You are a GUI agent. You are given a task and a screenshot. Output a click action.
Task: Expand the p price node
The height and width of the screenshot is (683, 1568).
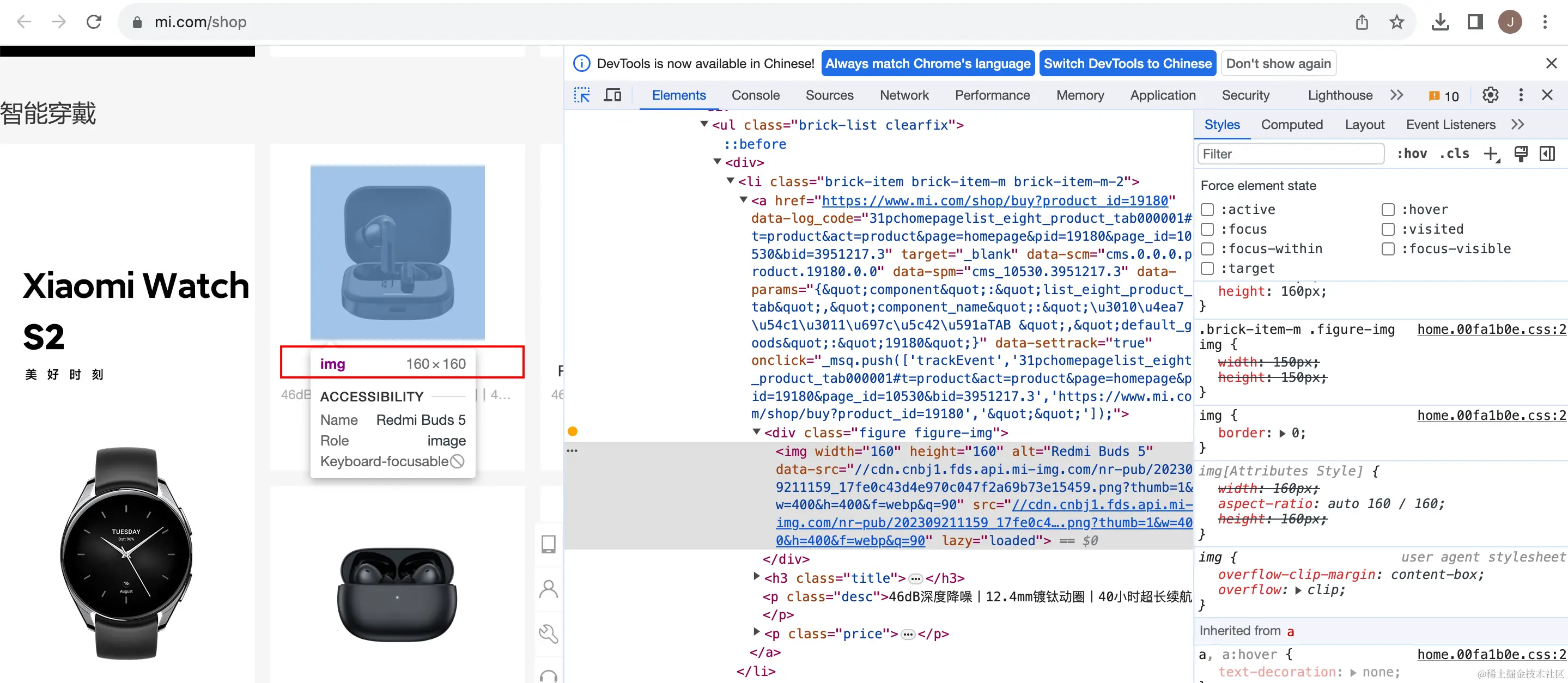[757, 632]
